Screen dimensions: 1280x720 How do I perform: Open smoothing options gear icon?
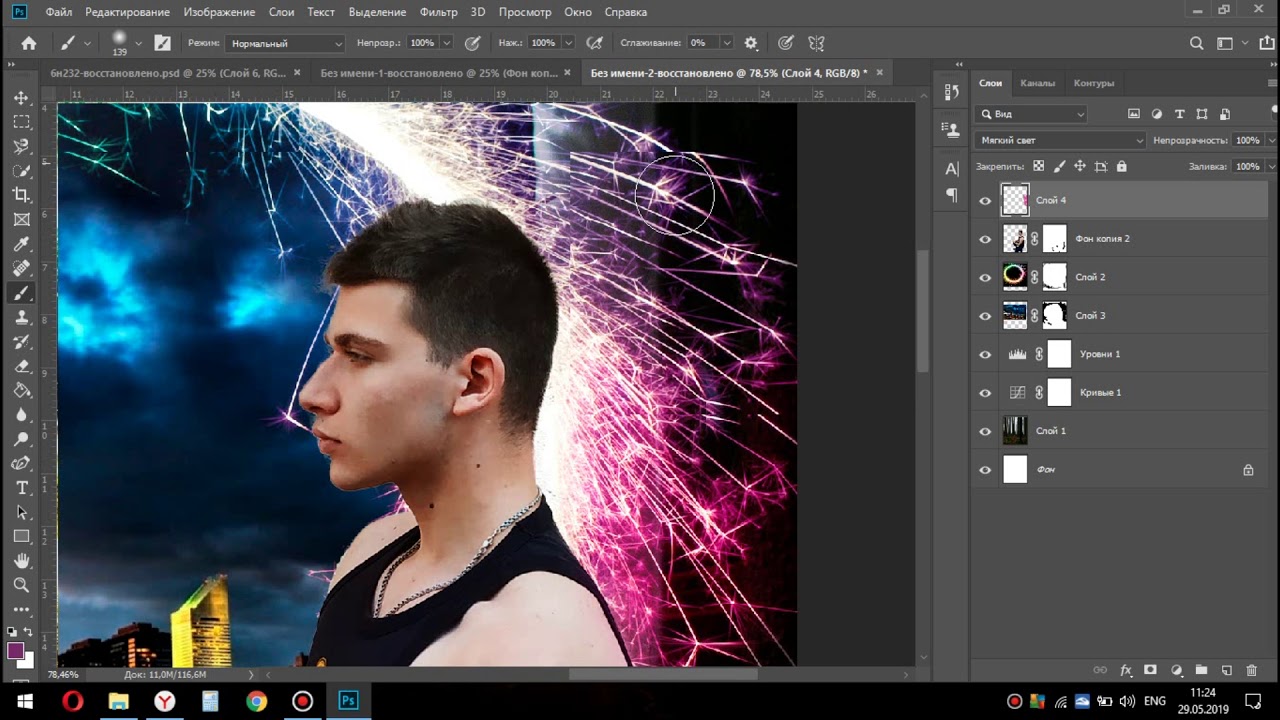pos(751,43)
